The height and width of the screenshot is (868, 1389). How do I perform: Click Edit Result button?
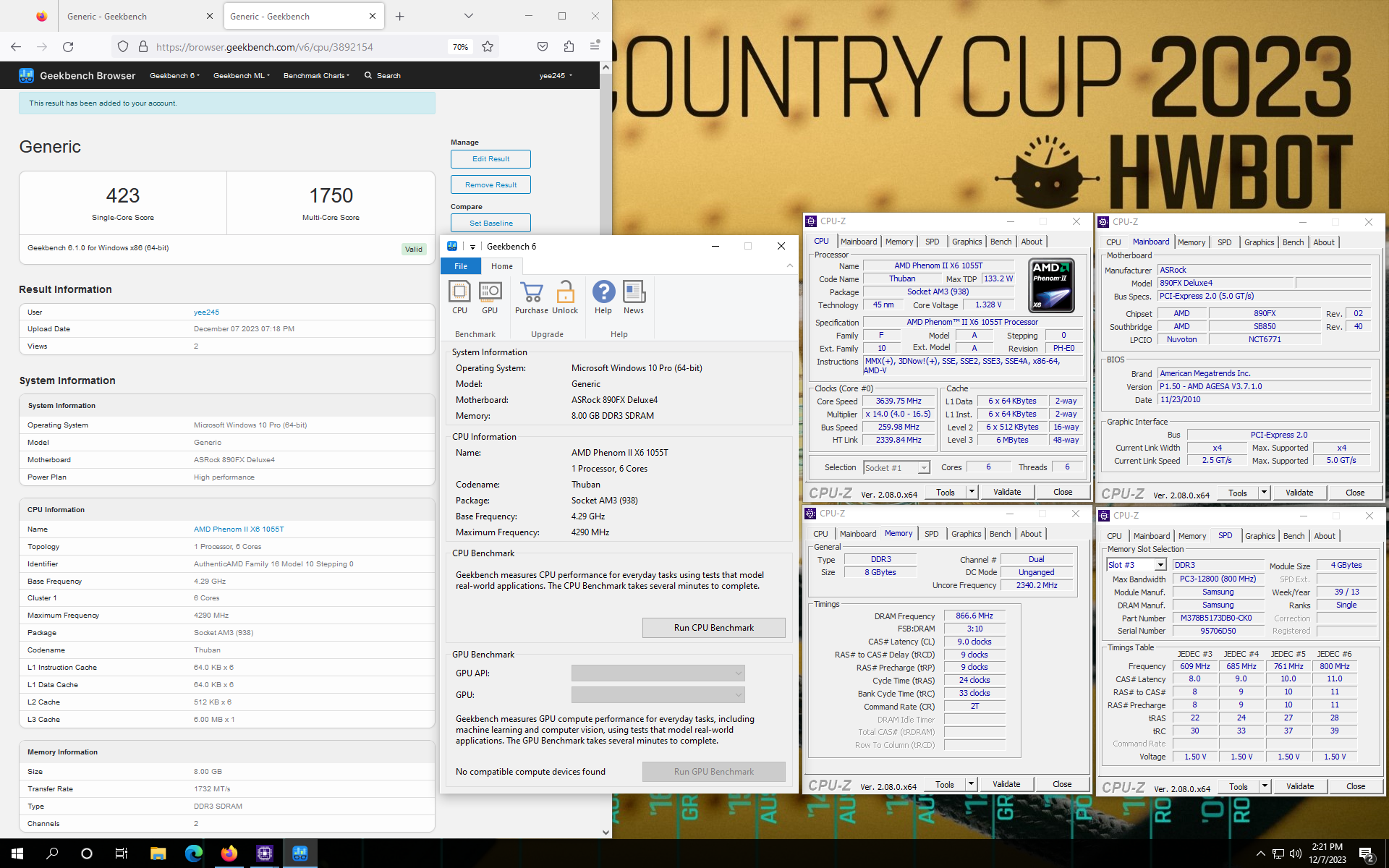(490, 159)
